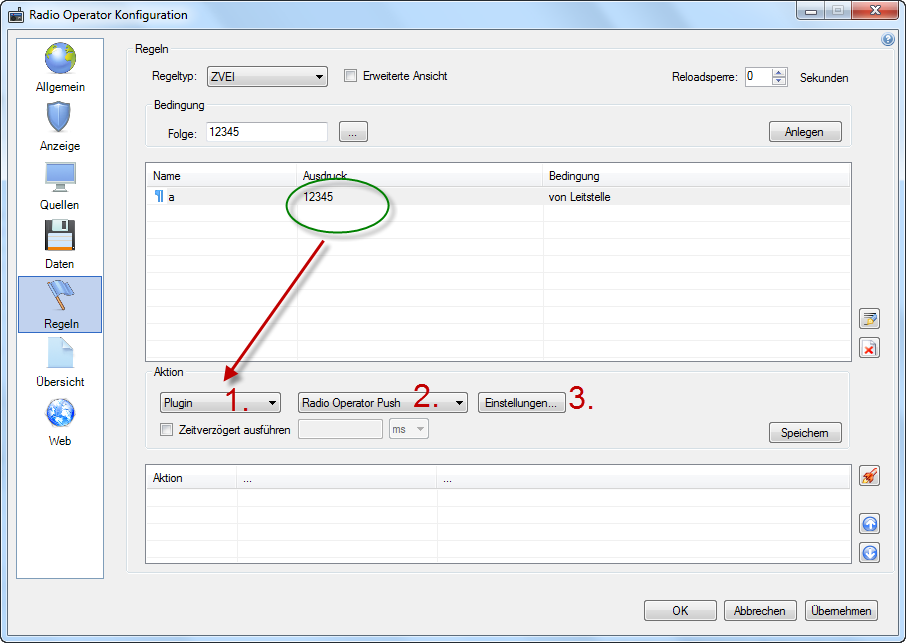The image size is (906, 643).
Task: Click the Aktion column header in action list
Action: click(191, 478)
